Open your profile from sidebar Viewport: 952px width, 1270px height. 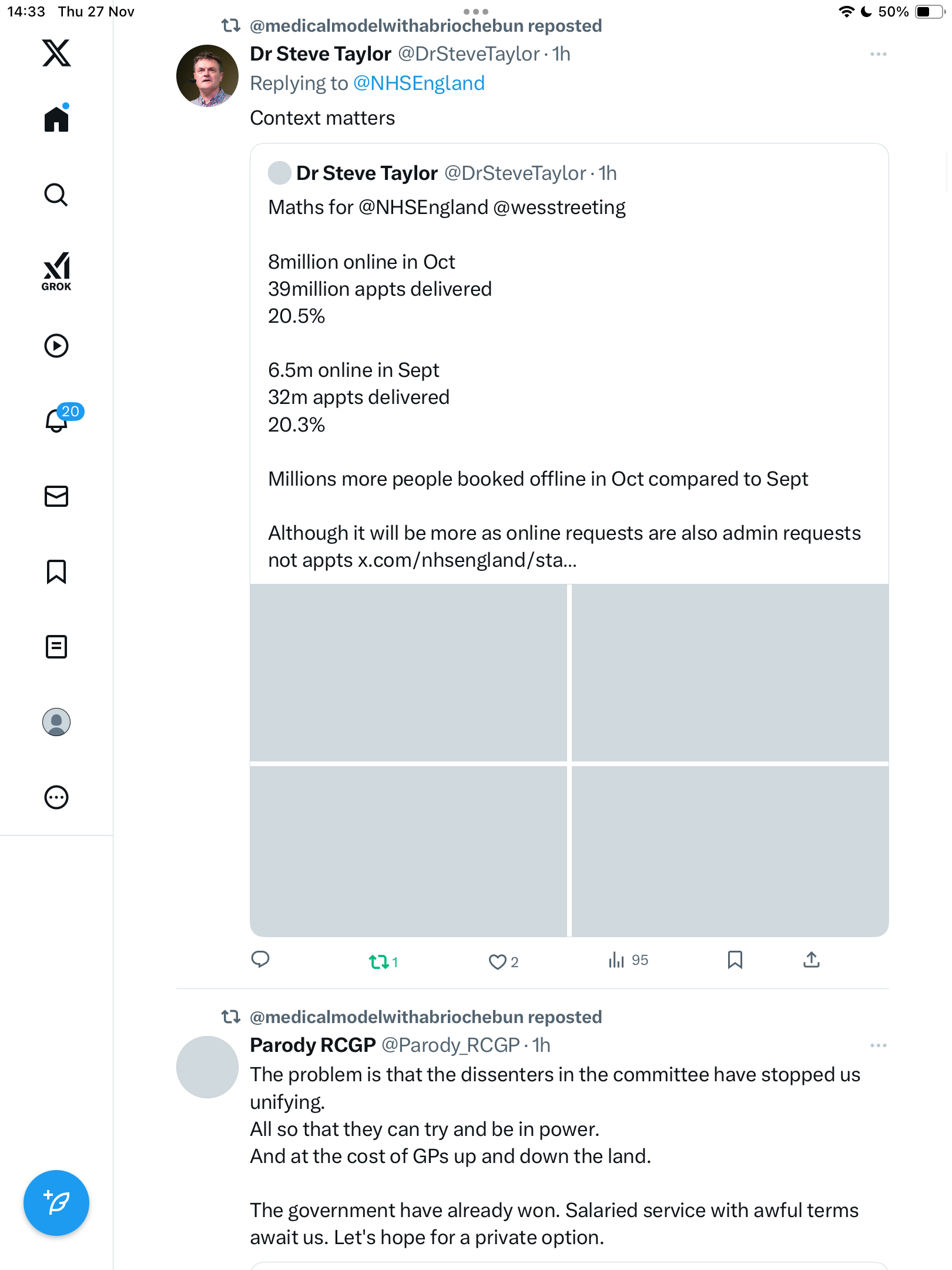click(x=56, y=722)
